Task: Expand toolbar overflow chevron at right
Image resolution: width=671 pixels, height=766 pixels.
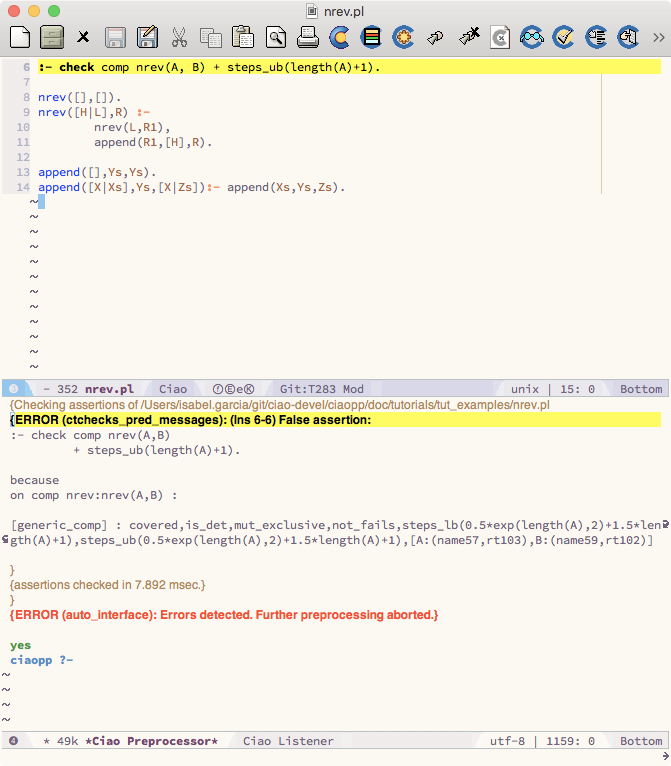Action: click(x=658, y=38)
